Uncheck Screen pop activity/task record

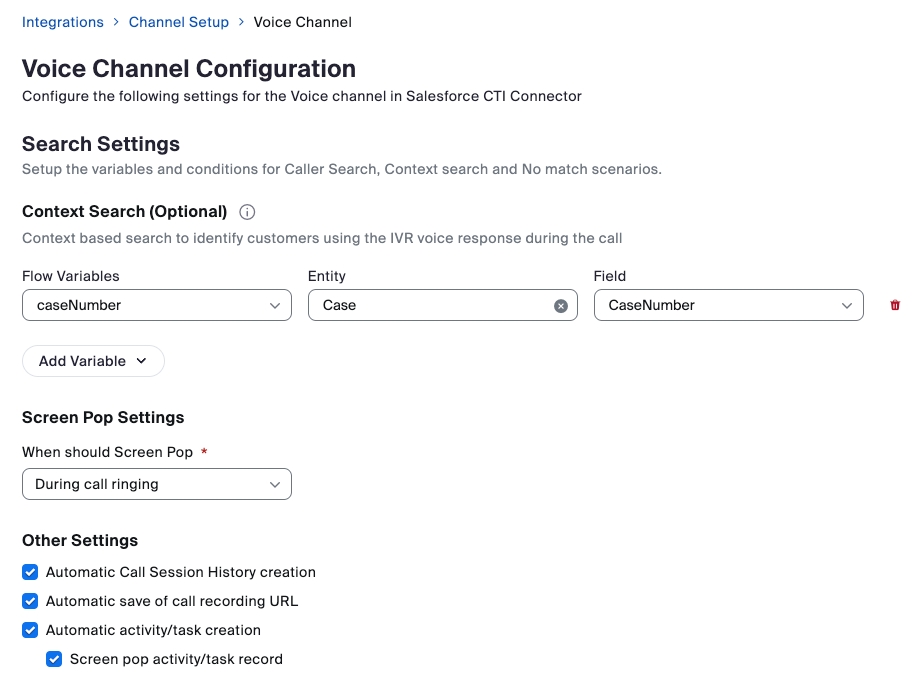[x=54, y=659]
